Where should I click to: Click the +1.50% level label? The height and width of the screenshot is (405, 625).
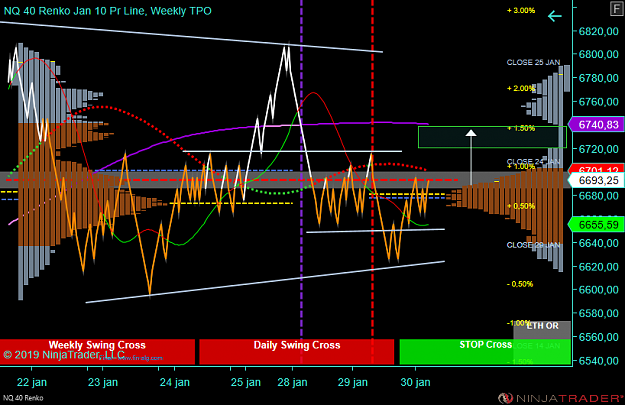click(x=521, y=128)
